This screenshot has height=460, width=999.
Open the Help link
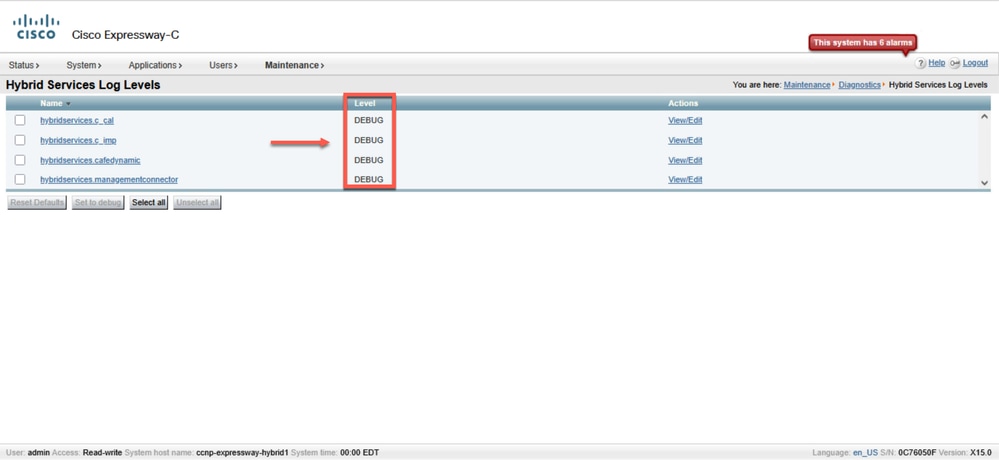tap(937, 63)
